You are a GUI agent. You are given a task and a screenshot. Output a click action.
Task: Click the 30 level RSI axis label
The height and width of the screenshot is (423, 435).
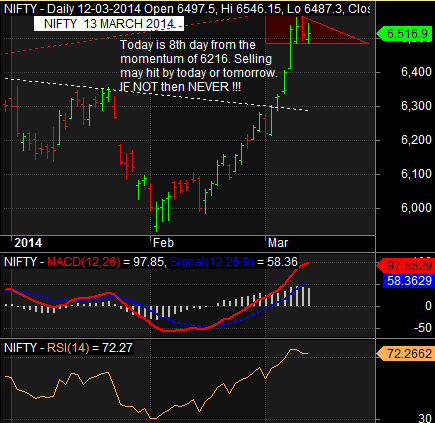(x=425, y=418)
